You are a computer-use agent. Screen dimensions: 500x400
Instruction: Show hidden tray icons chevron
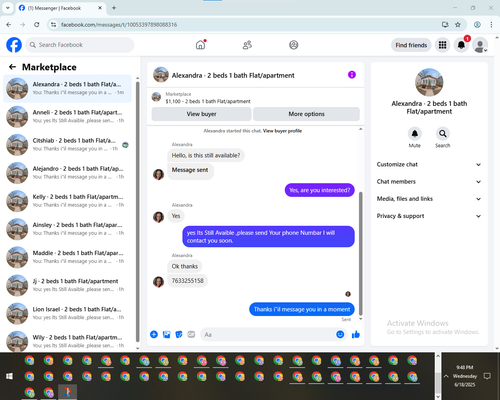446,376
